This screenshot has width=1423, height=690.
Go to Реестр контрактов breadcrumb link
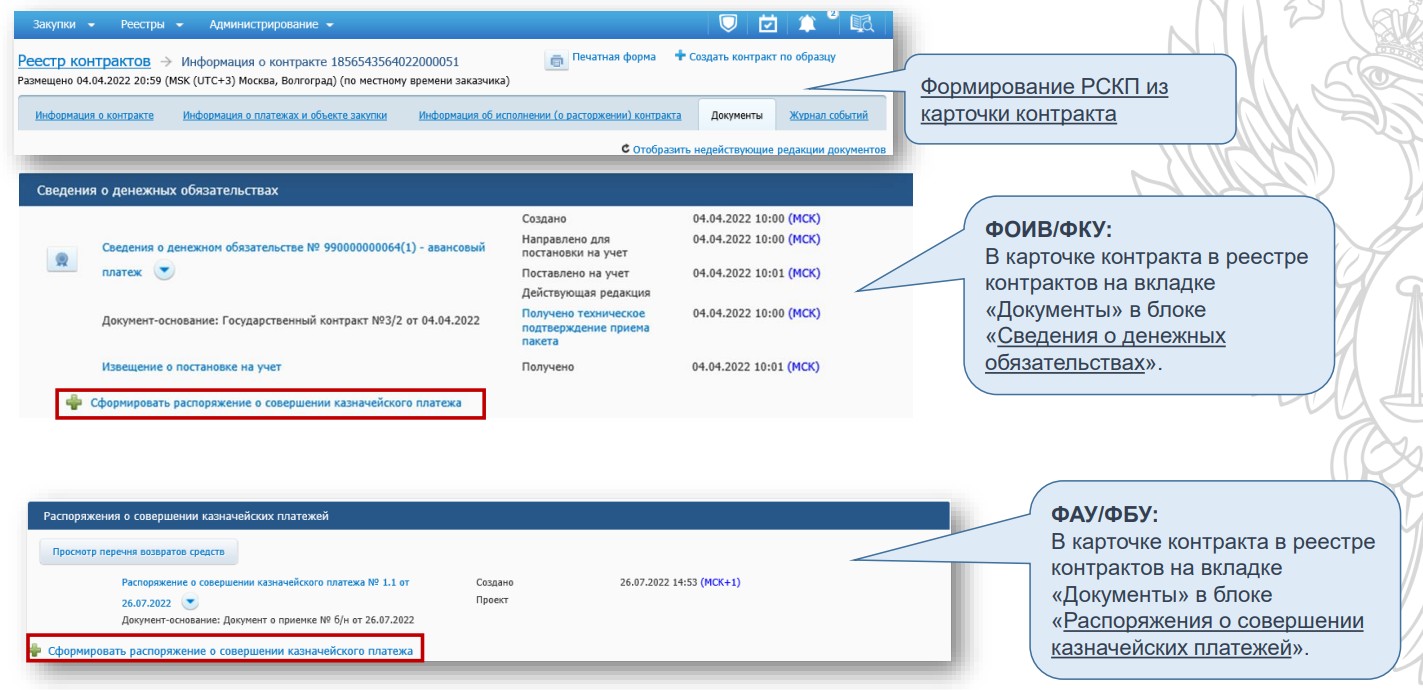click(84, 62)
